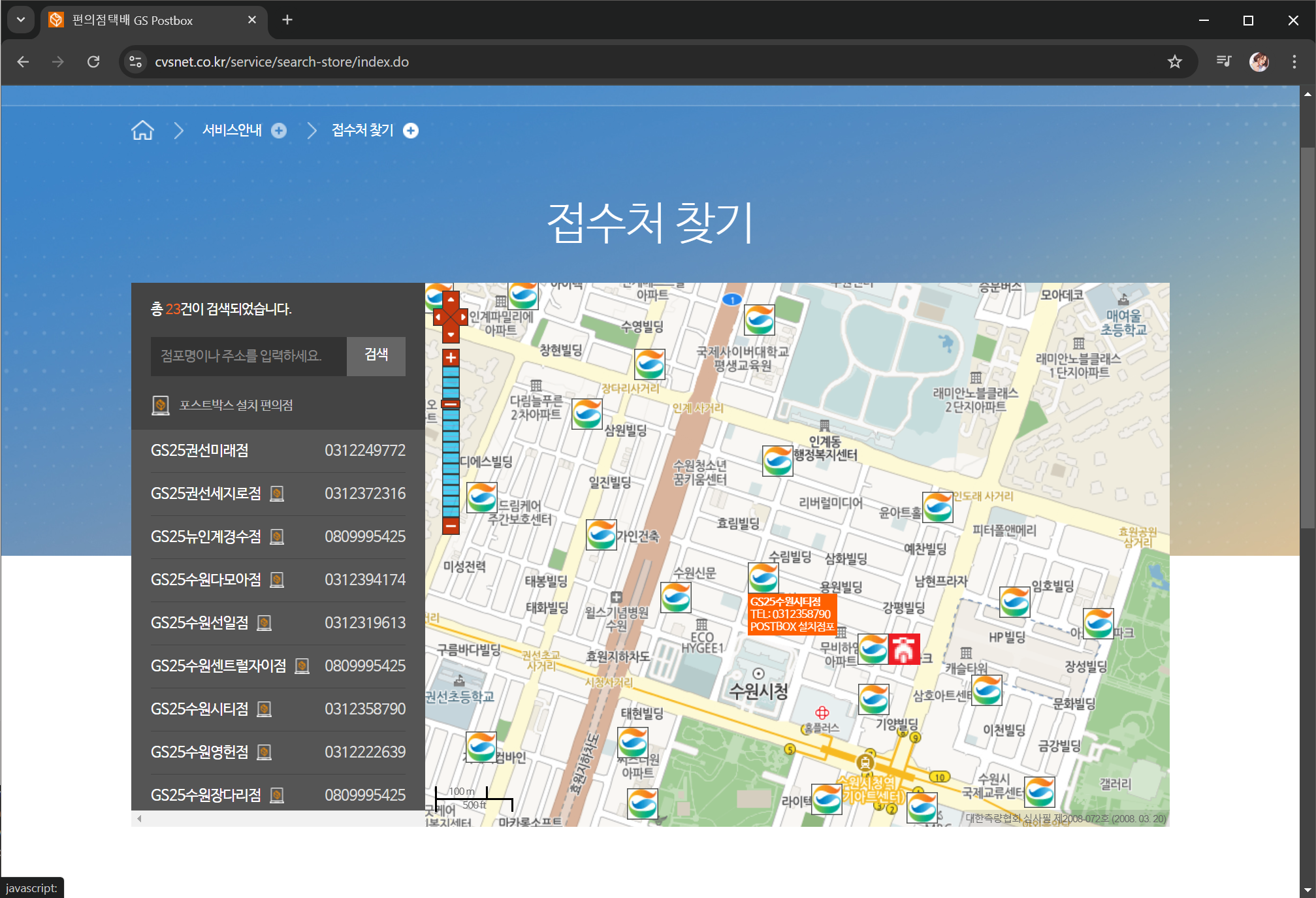Click red subway marker on map
Screen dimensions: 1316x898
pos(904,649)
